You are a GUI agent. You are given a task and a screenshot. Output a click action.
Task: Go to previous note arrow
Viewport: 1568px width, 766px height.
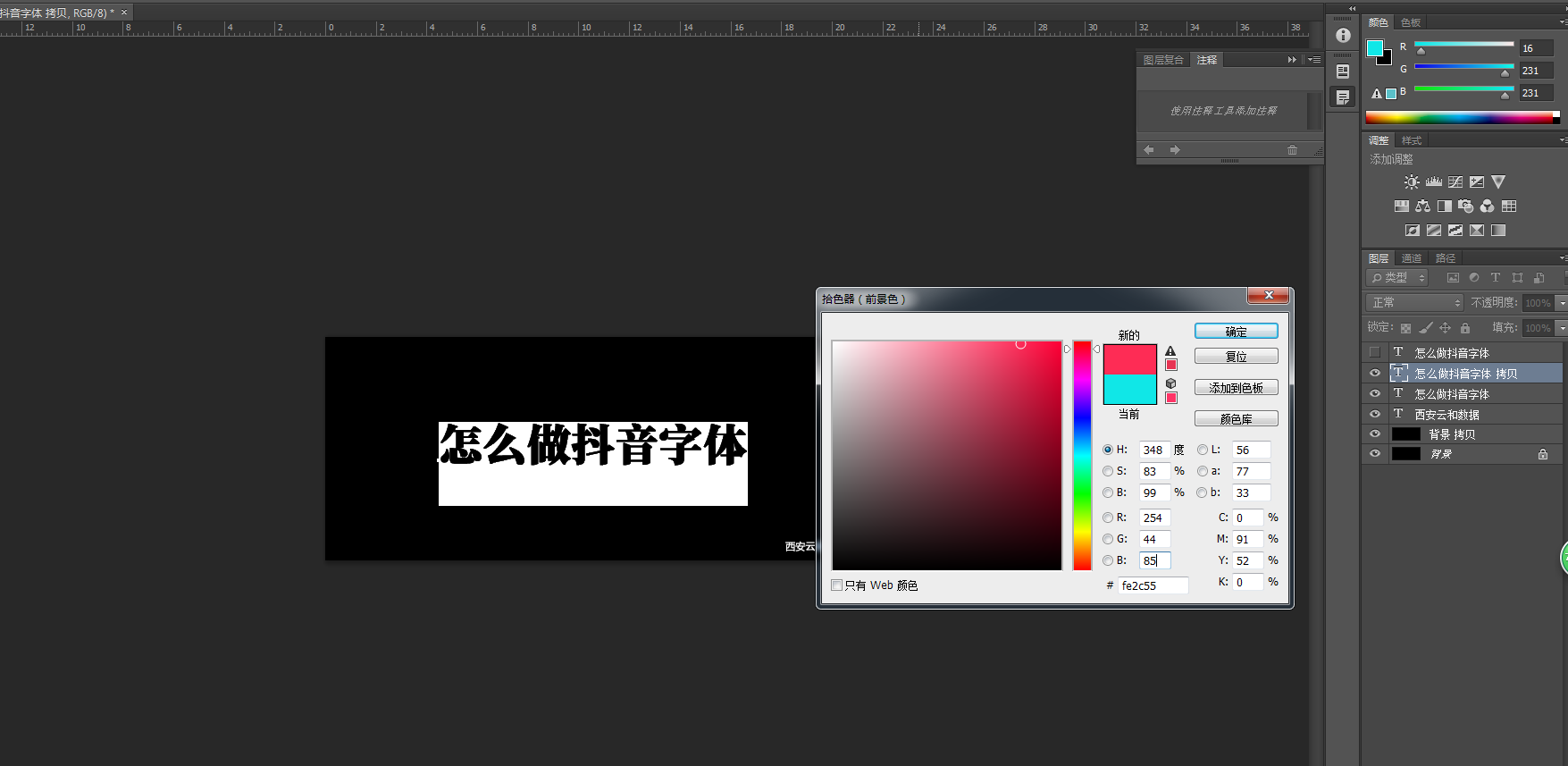point(1149,150)
